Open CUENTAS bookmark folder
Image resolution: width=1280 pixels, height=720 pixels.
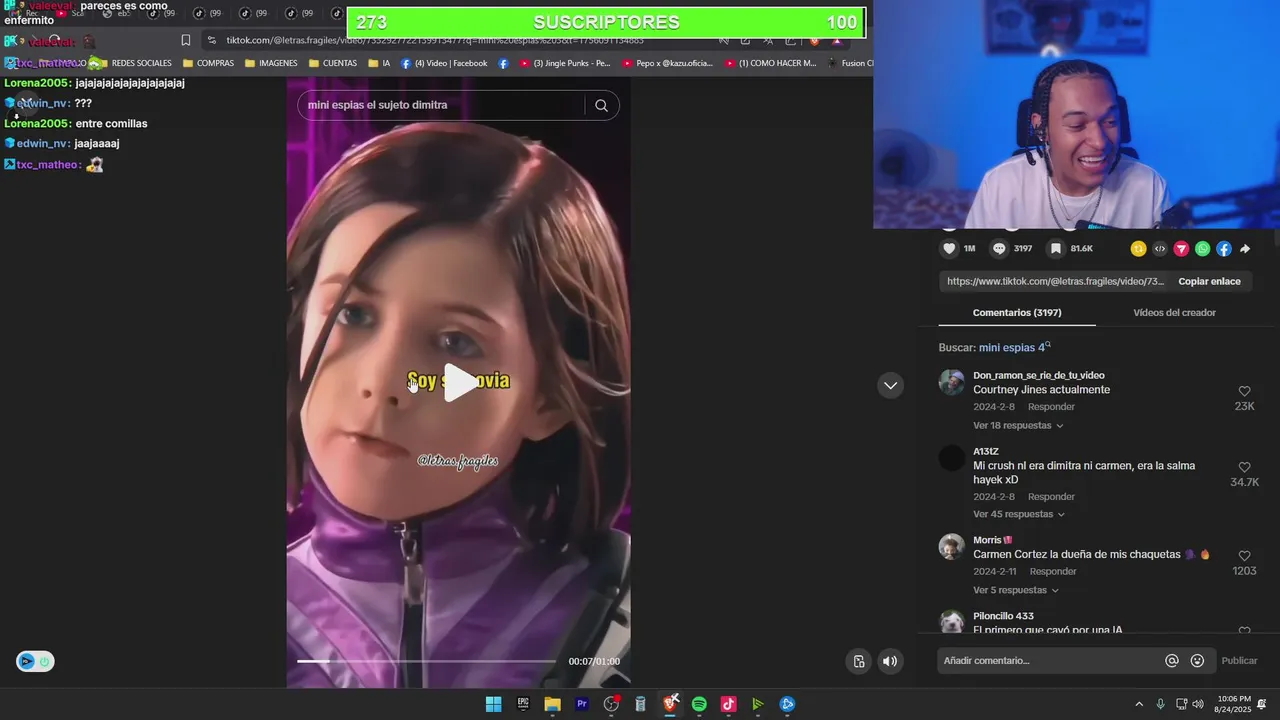tap(333, 63)
